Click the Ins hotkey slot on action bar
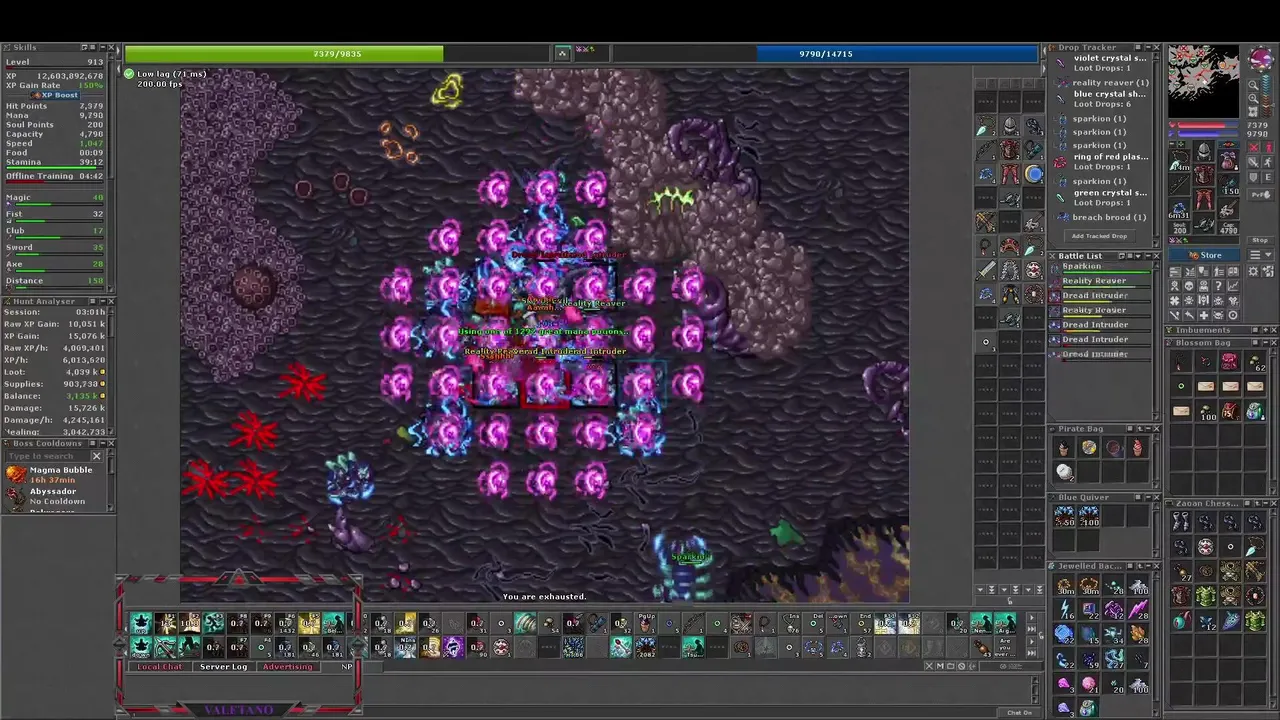This screenshot has width=1280, height=720. pos(790,623)
